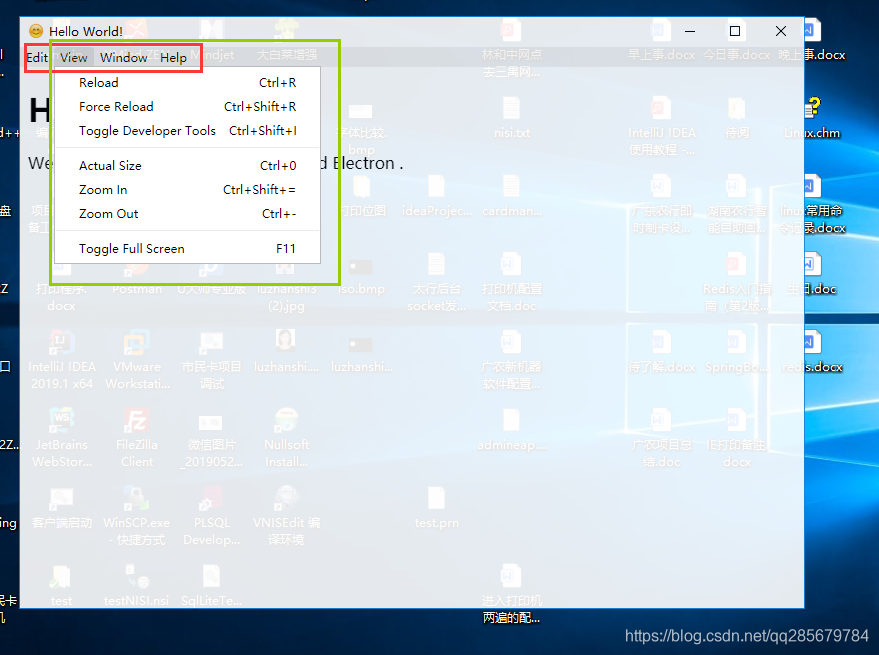Choose Reload from the View menu
Viewport: 879px width, 655px height.
pyautogui.click(x=187, y=82)
